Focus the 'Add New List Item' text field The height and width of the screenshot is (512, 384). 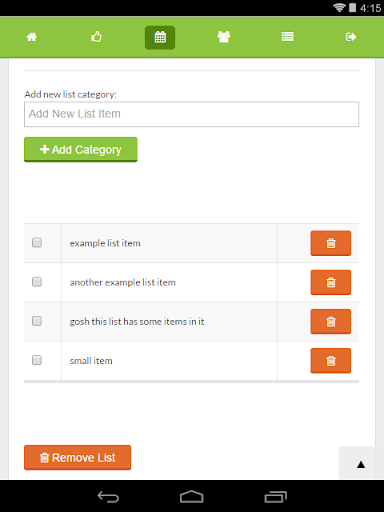click(191, 114)
